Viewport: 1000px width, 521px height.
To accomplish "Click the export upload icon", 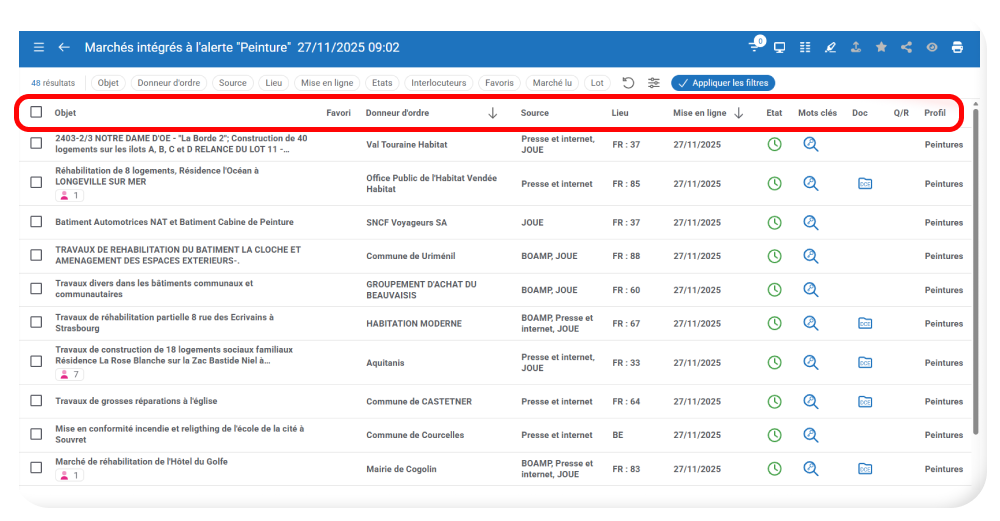I will point(855,47).
